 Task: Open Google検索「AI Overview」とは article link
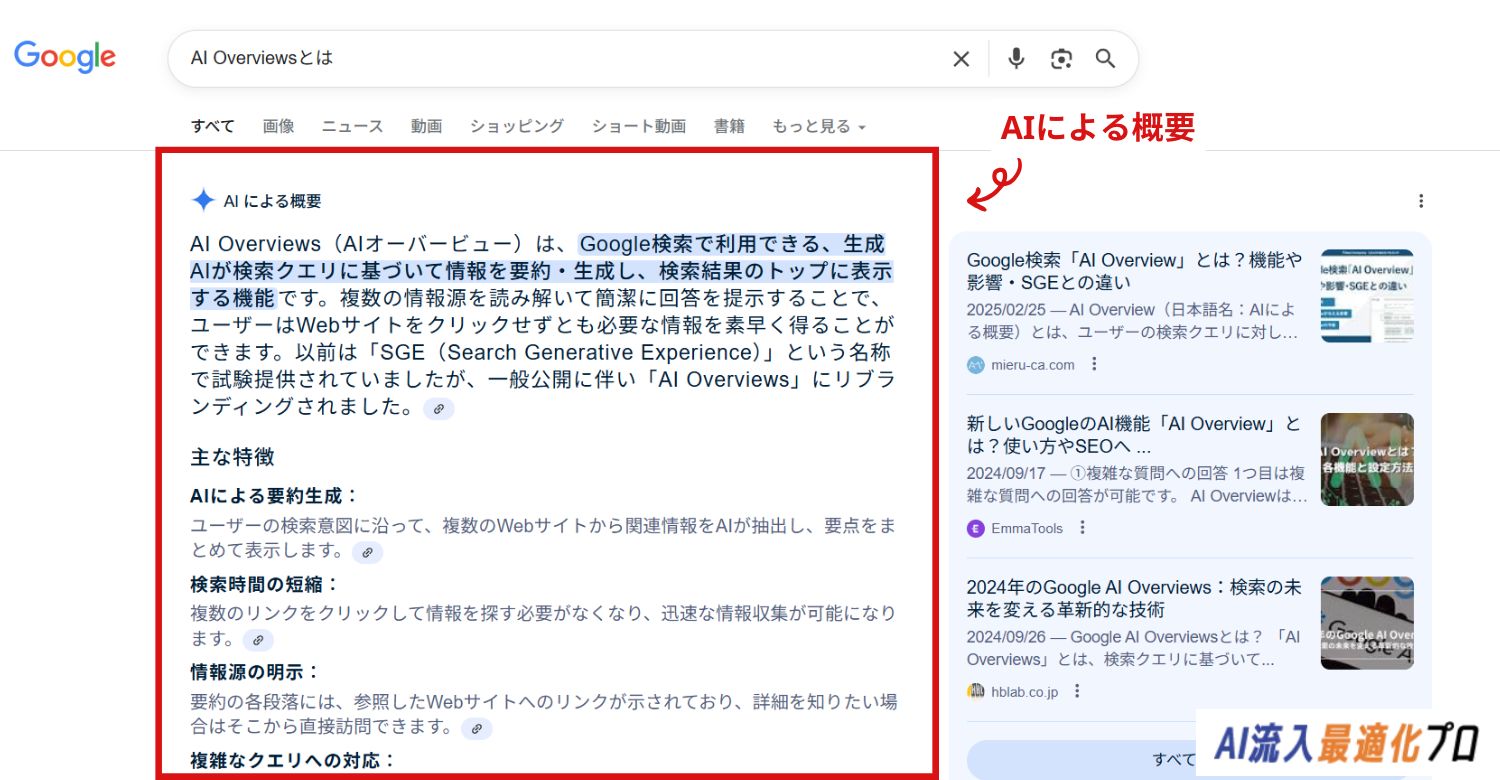pos(1134,271)
